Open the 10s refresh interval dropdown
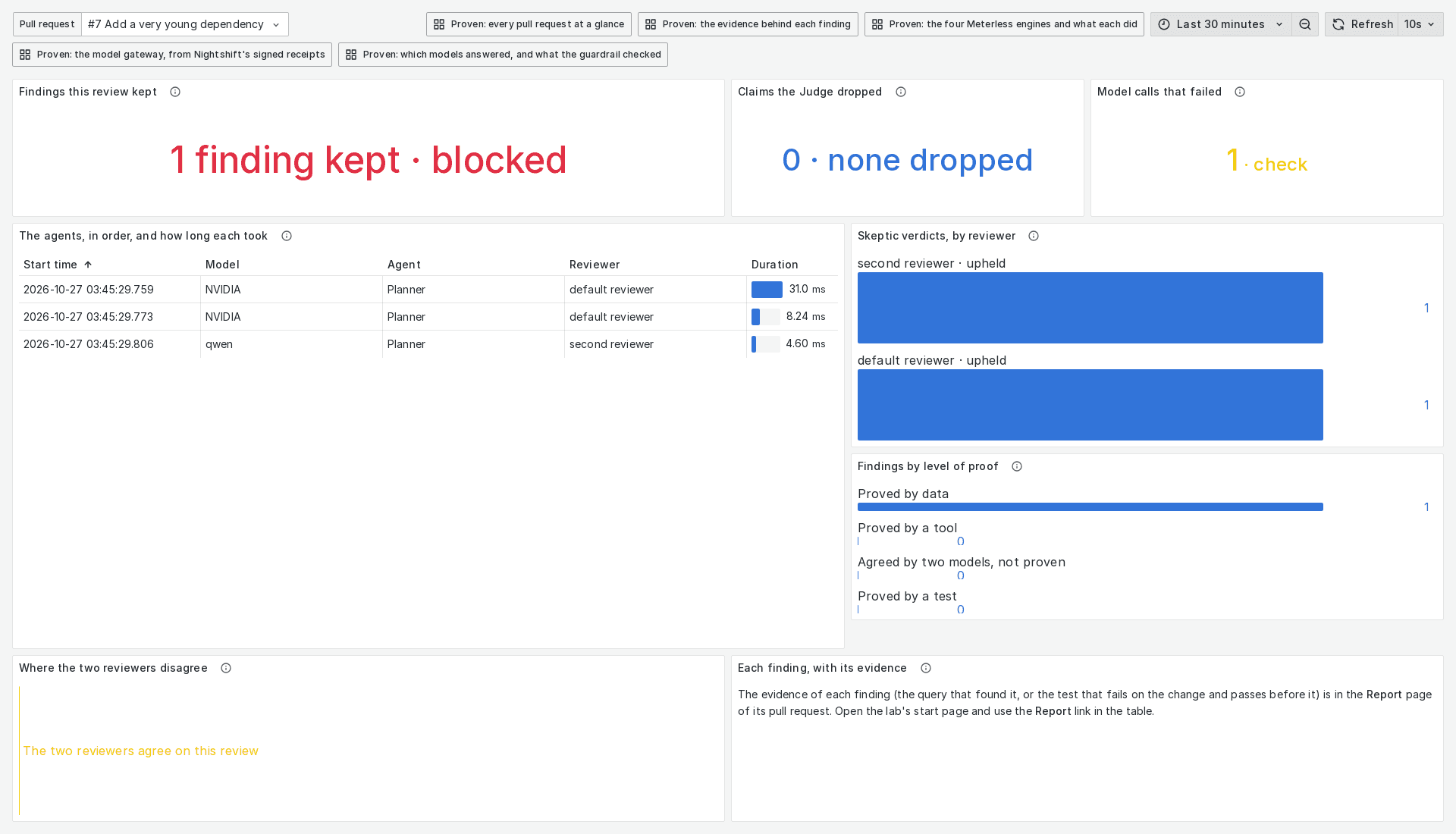This screenshot has width=1456, height=834. [x=1420, y=24]
